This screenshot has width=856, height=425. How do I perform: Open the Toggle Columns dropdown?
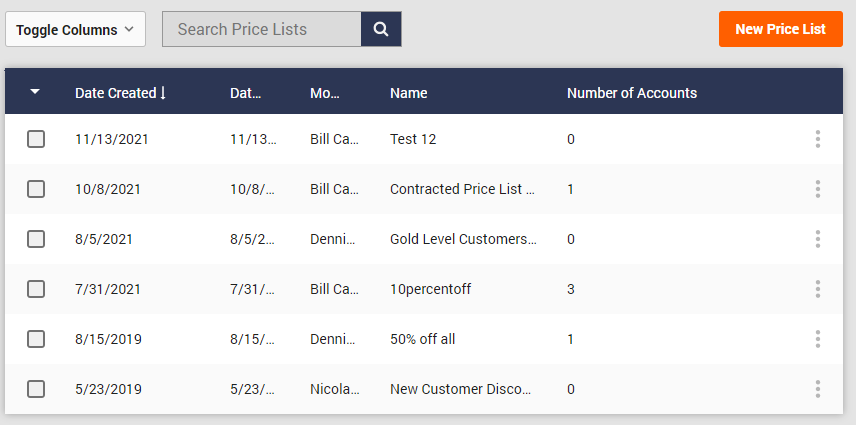coord(75,29)
